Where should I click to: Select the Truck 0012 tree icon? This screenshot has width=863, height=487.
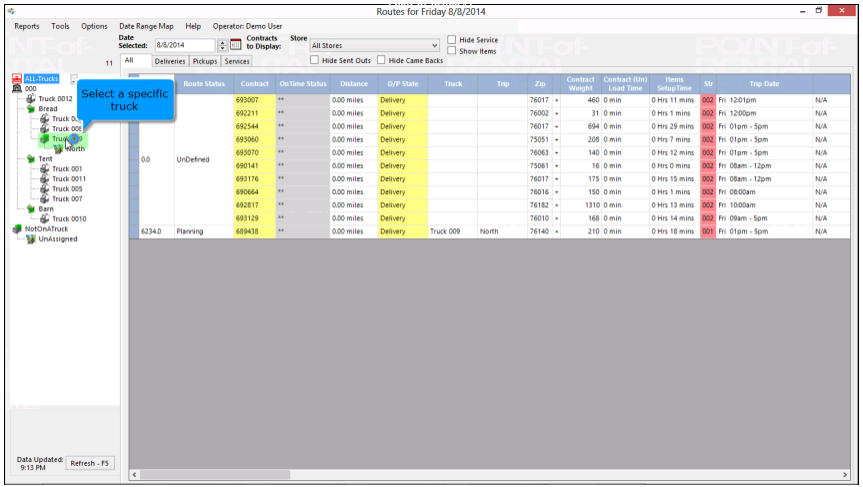(31, 99)
